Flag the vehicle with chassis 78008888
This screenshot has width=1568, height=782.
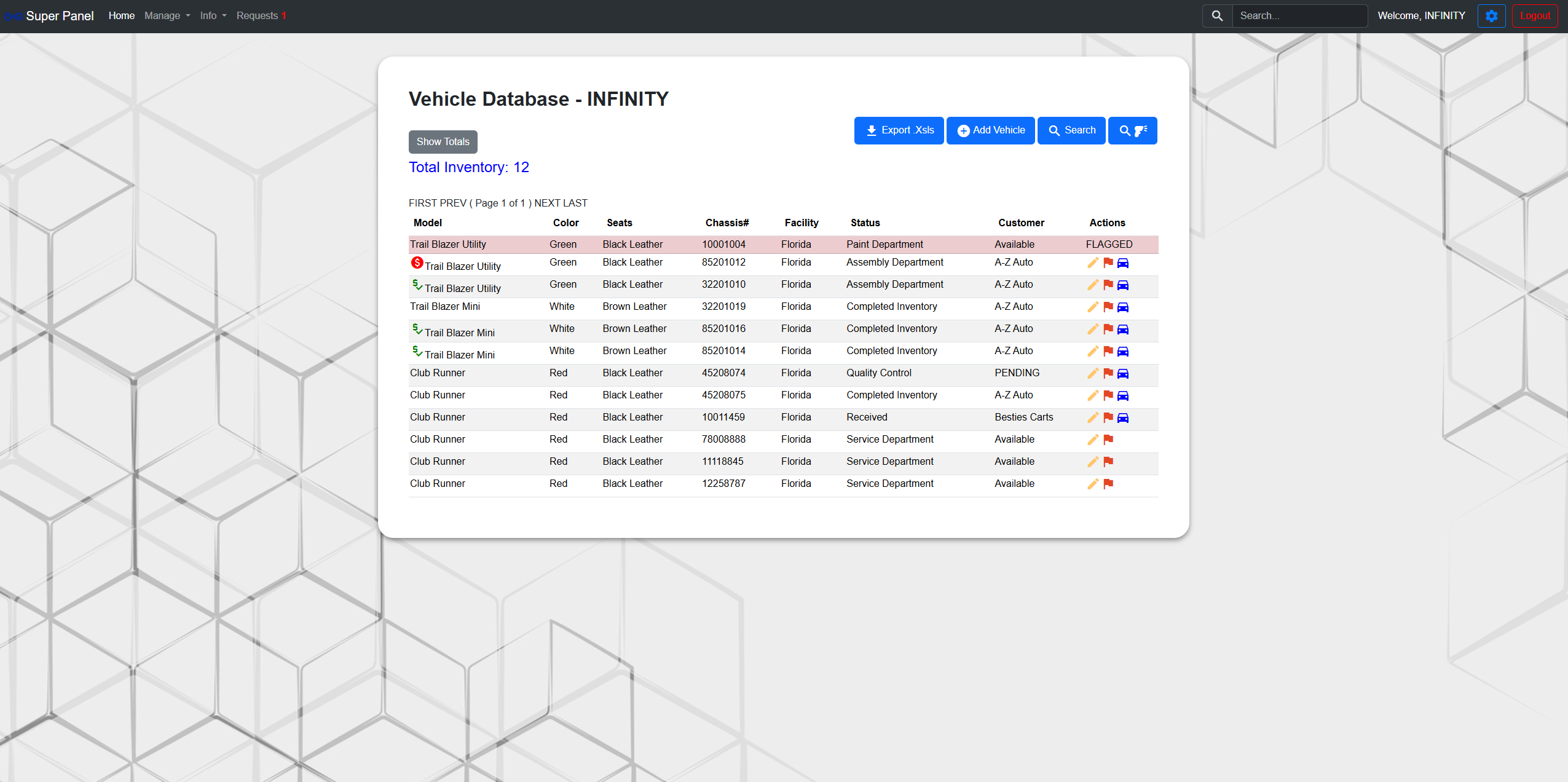(x=1108, y=440)
